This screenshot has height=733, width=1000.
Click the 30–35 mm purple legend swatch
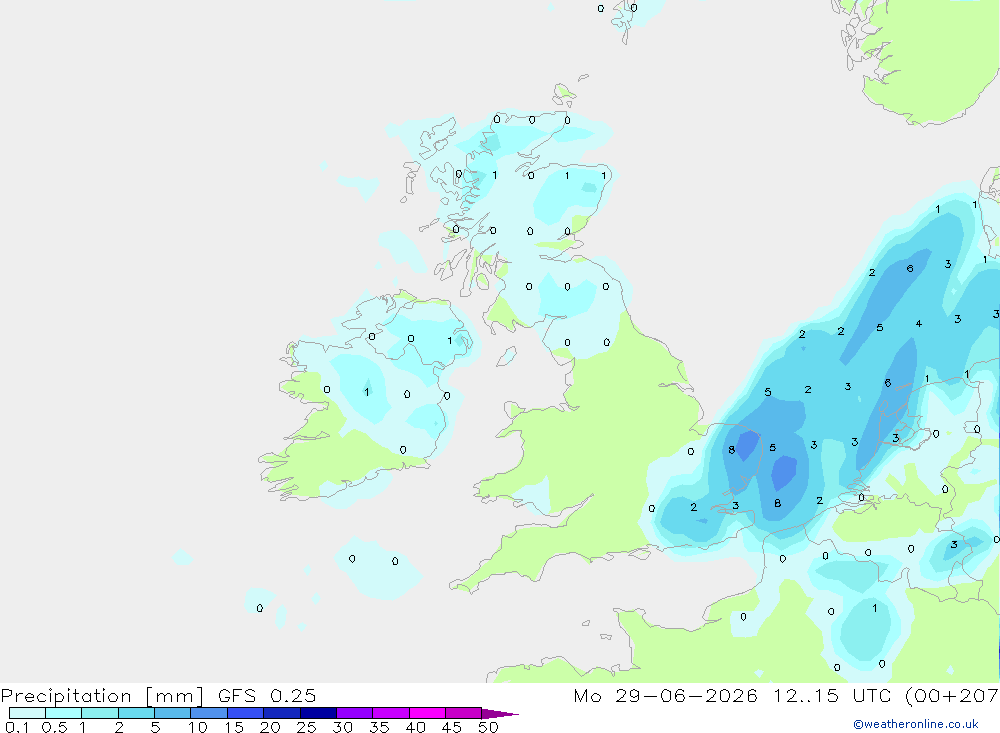(x=354, y=713)
